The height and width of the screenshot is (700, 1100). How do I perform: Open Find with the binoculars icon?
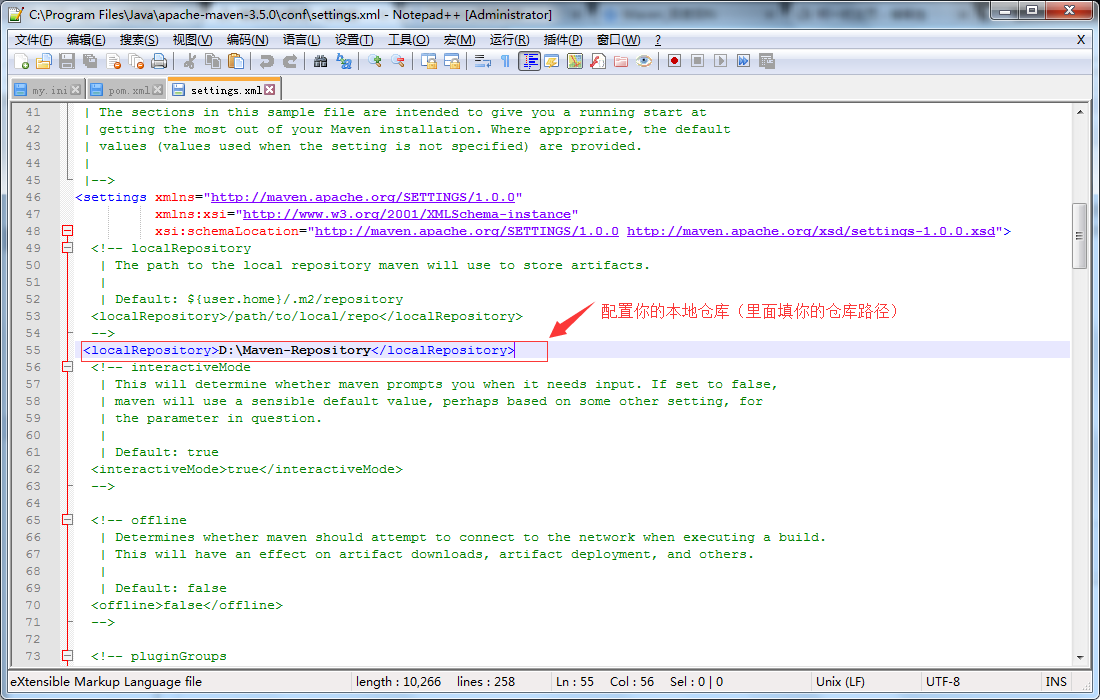(320, 62)
